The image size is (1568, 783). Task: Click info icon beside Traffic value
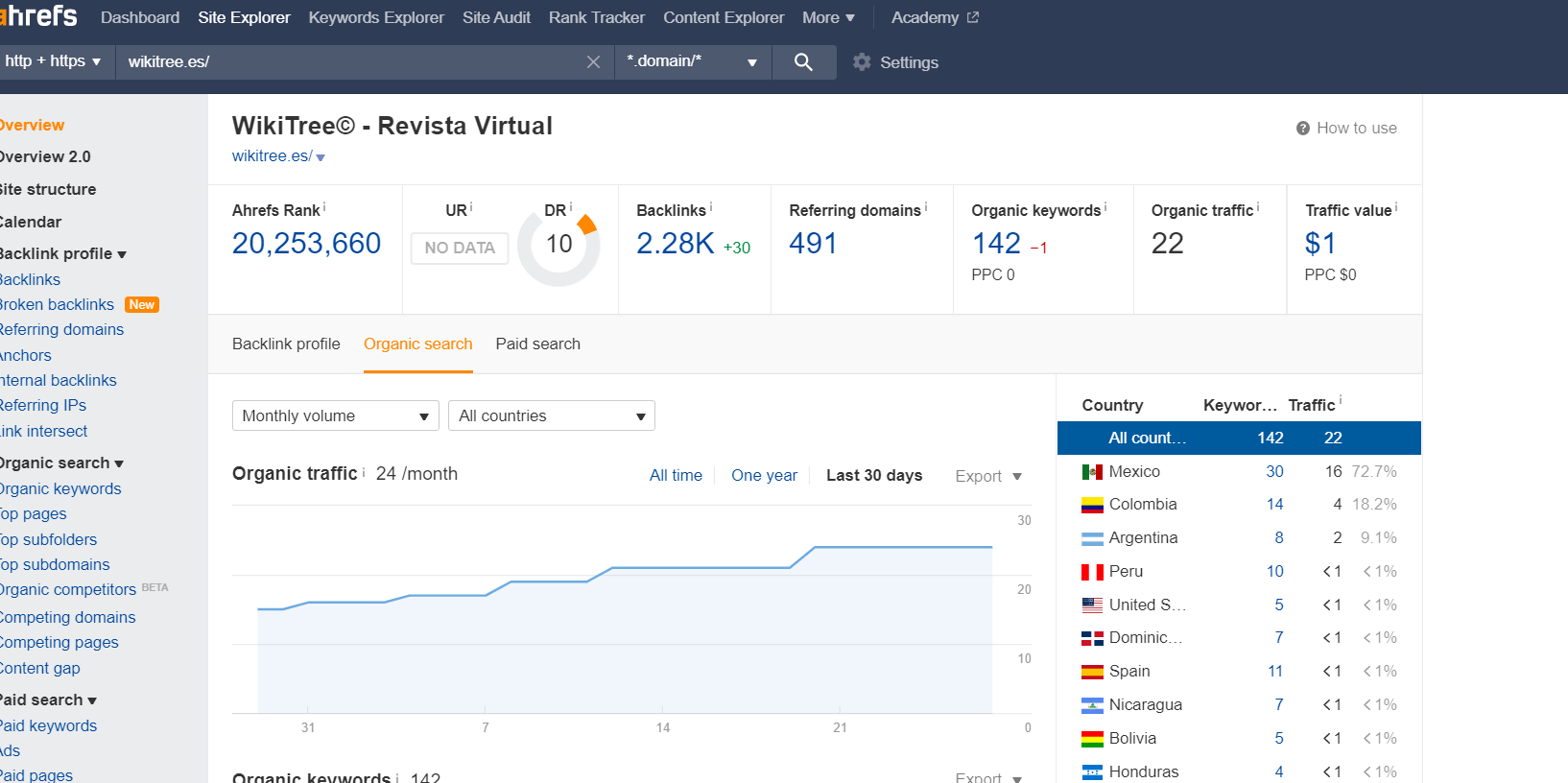coord(1396,206)
